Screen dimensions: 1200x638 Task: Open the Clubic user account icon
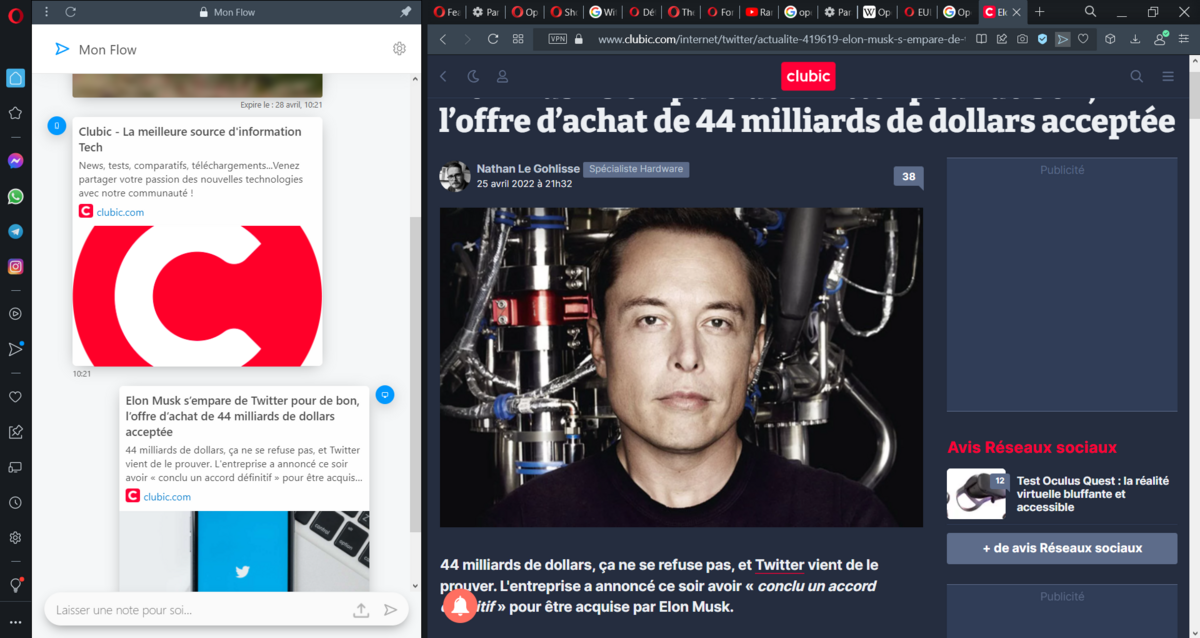pyautogui.click(x=503, y=76)
